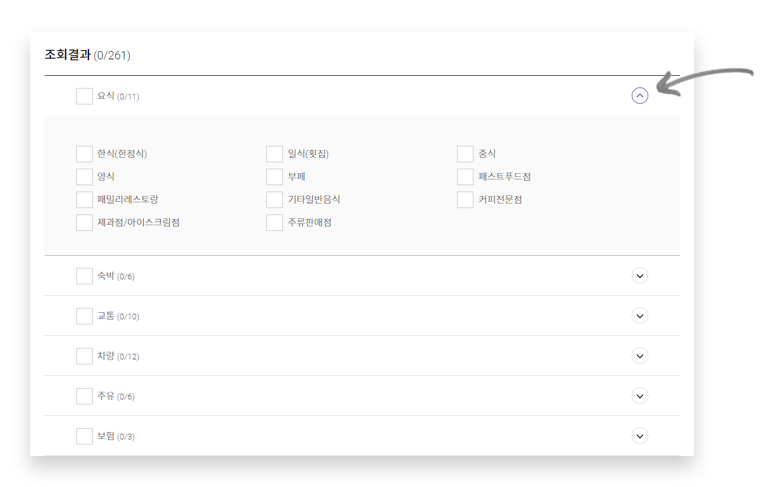The image size is (772, 487).
Task: Expand the 숙박 category section
Action: [x=640, y=276]
